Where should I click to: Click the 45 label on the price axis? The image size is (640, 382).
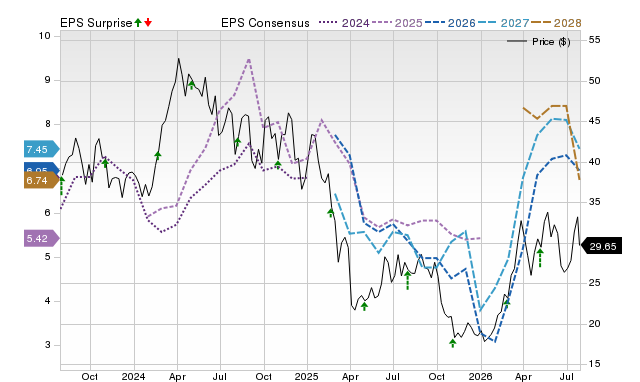tap(595, 121)
